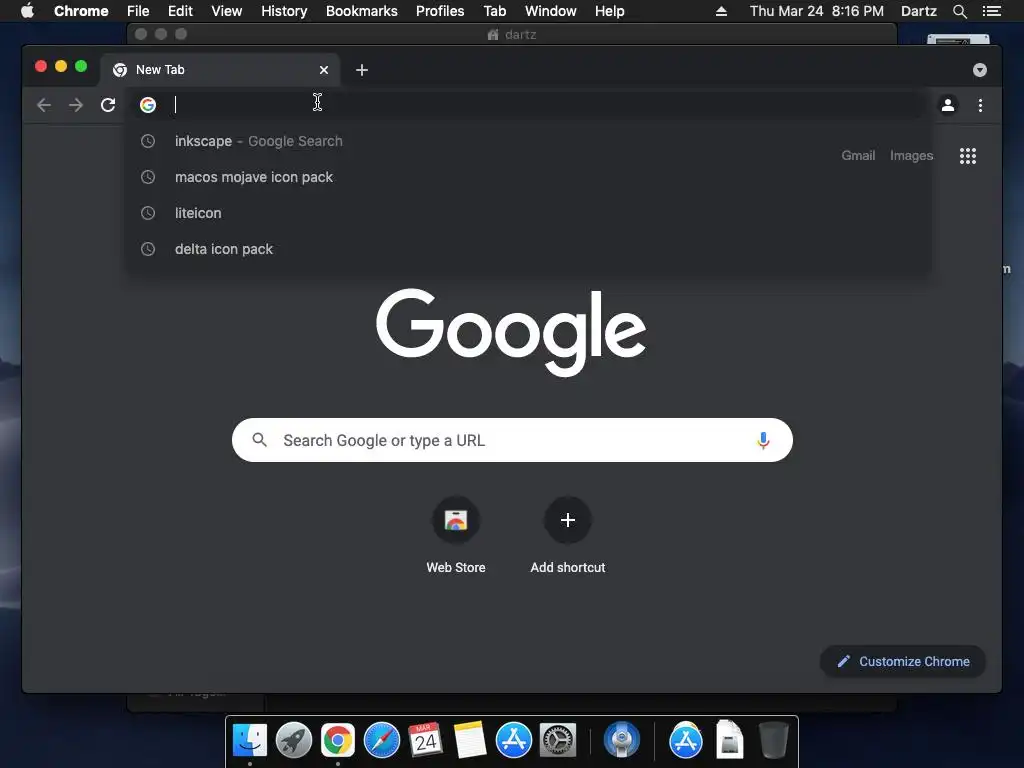This screenshot has width=1024, height=768.
Task: Open the View menu
Action: [227, 11]
